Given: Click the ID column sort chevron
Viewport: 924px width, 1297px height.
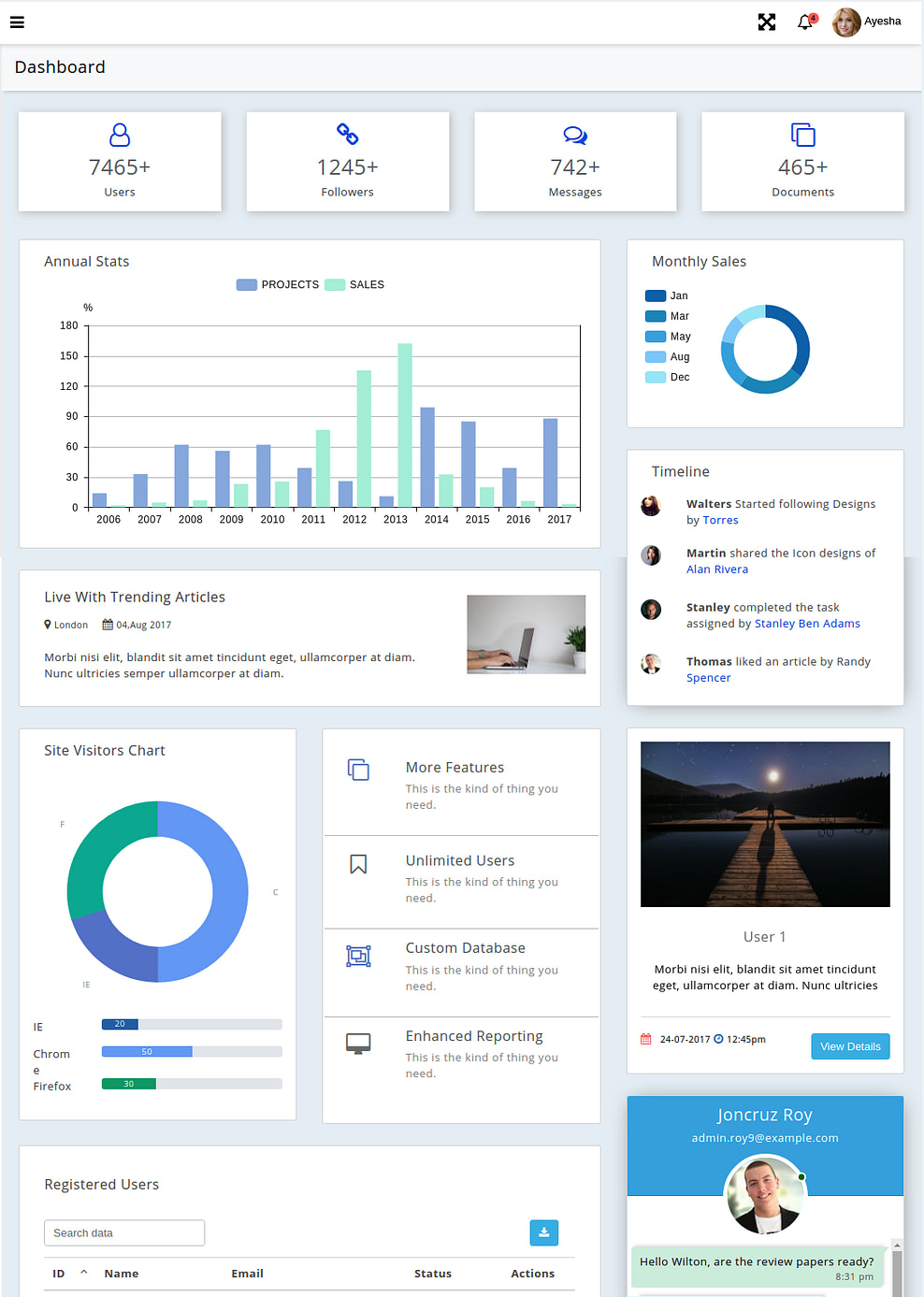Looking at the screenshot, I should click(x=83, y=1272).
